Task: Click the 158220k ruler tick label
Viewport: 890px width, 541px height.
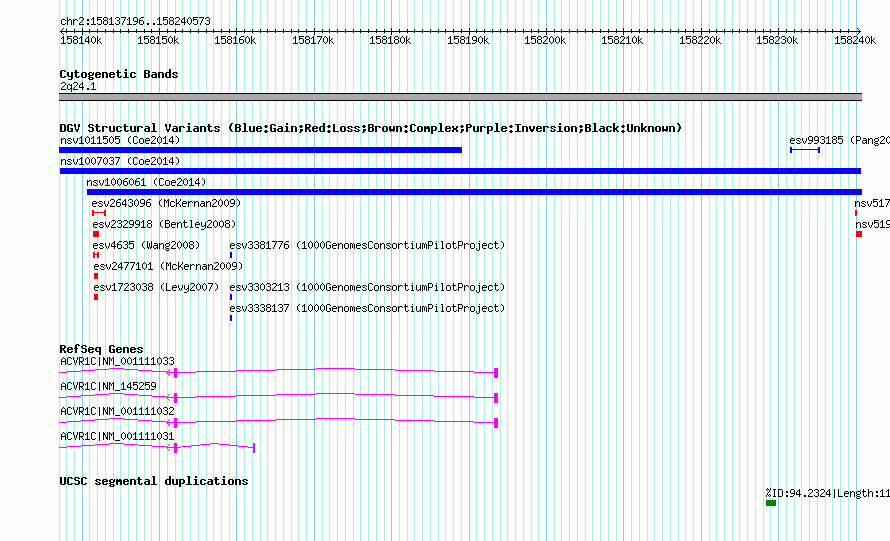Action: [x=700, y=40]
